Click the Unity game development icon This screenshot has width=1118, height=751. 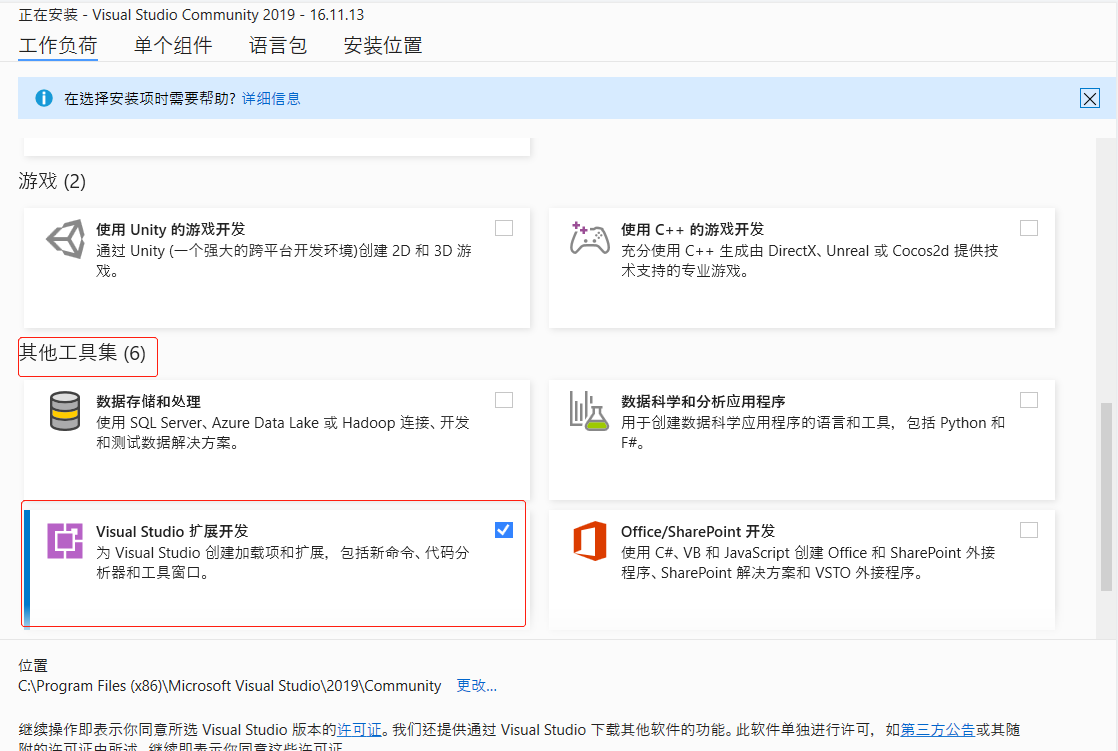click(66, 239)
